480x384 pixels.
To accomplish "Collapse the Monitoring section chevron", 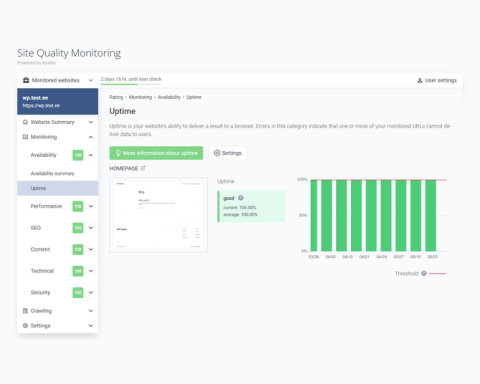I will coord(91,137).
